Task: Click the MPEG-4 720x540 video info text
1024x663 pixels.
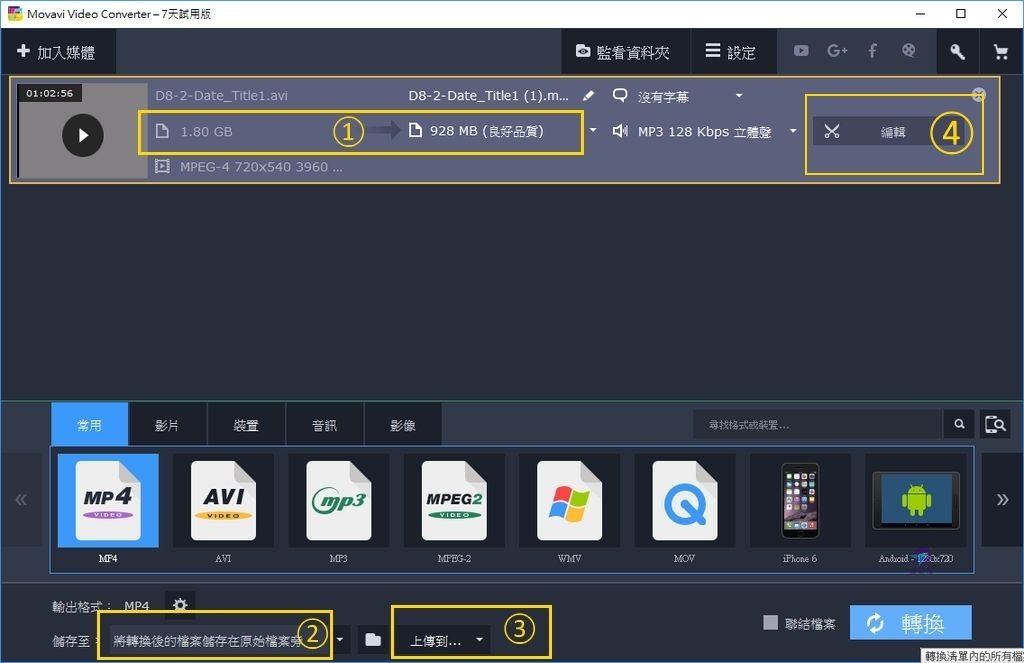Action: coord(261,167)
